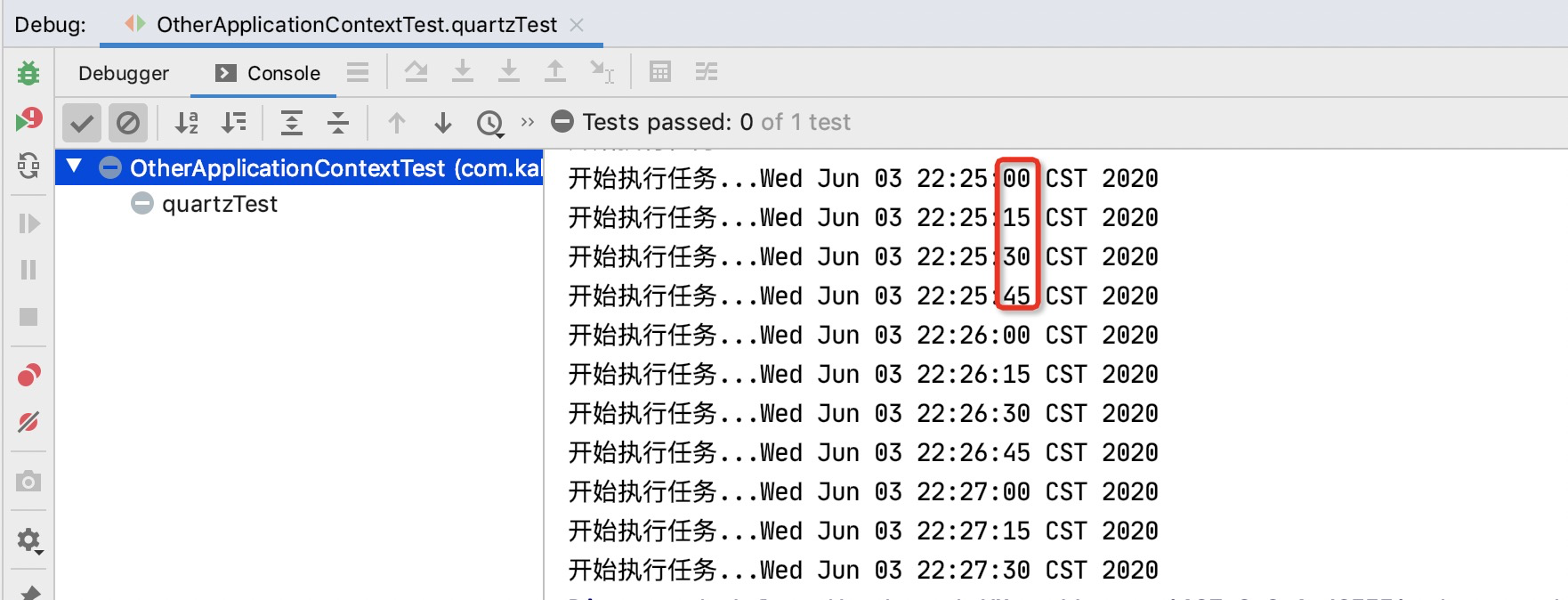Open the Evaluate Expression icon
Viewport: 1568px width, 600px height.
click(659, 71)
